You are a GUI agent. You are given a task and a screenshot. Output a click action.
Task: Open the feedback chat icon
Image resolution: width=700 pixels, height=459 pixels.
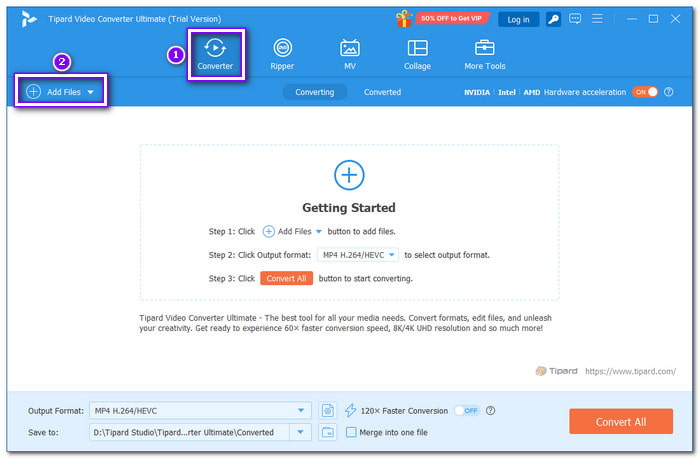pos(575,19)
